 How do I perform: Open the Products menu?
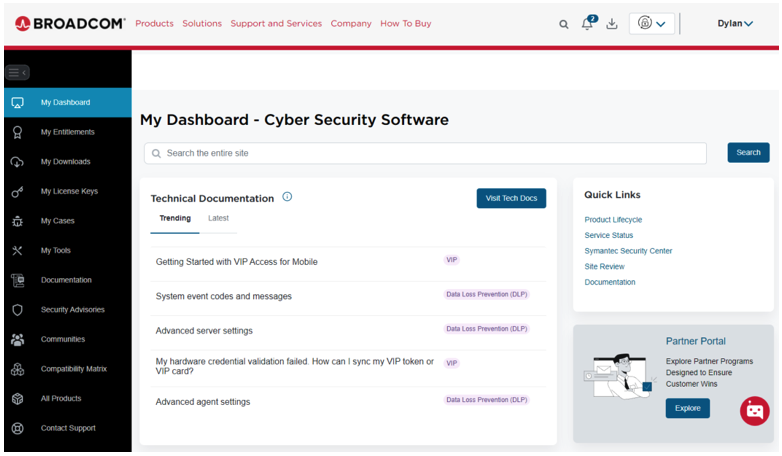point(154,24)
